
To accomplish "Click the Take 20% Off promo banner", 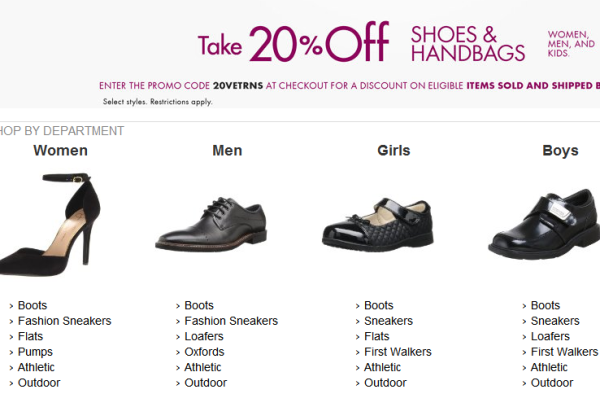I will [x=300, y=54].
